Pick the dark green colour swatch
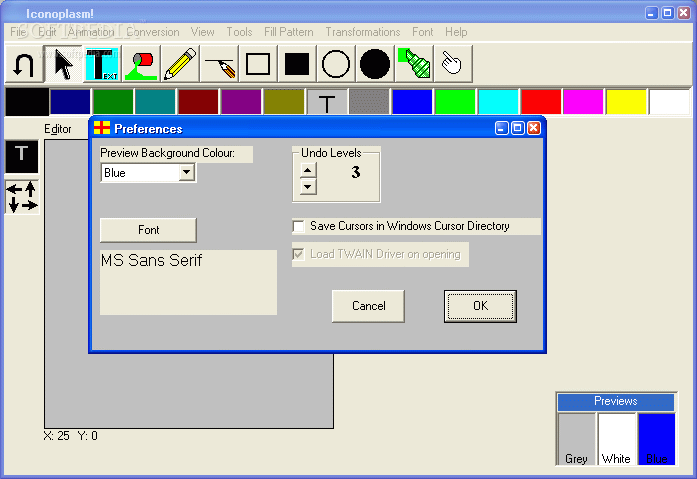The image size is (697, 479). tap(113, 102)
